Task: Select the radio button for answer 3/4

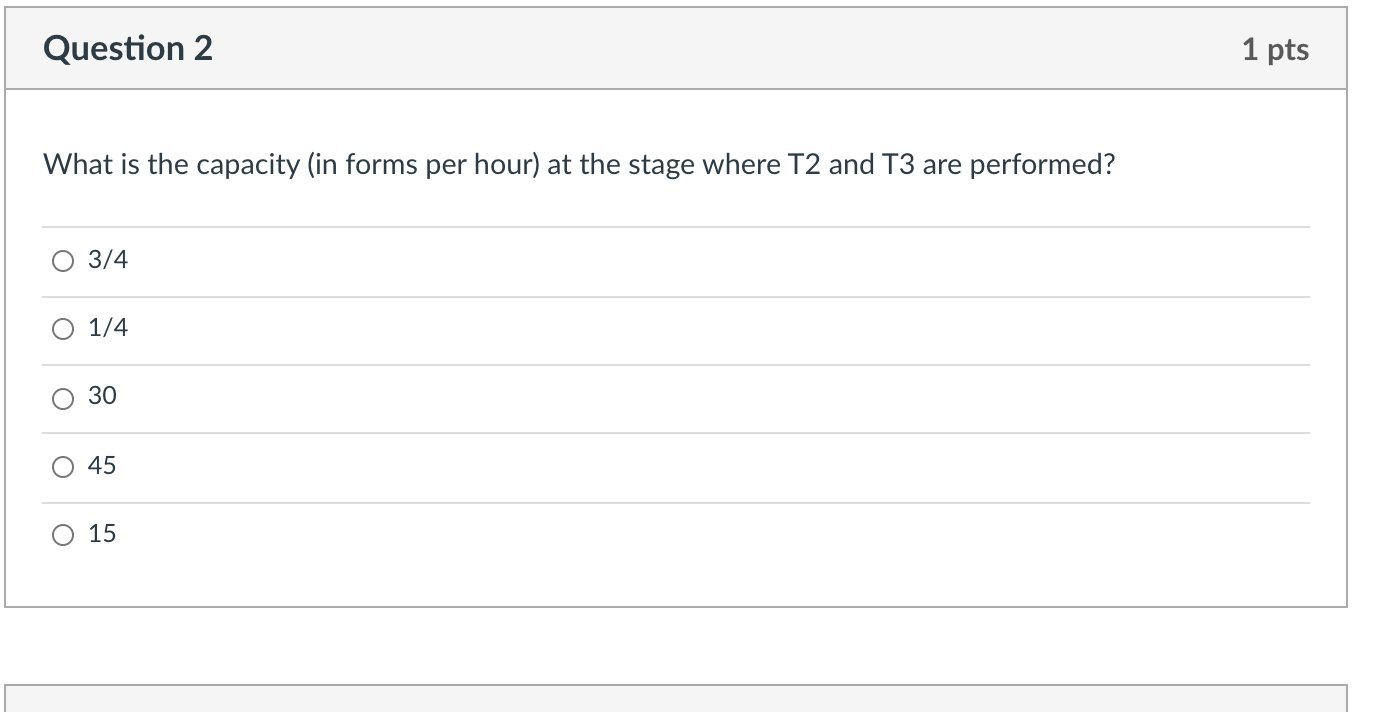Action: point(62,260)
